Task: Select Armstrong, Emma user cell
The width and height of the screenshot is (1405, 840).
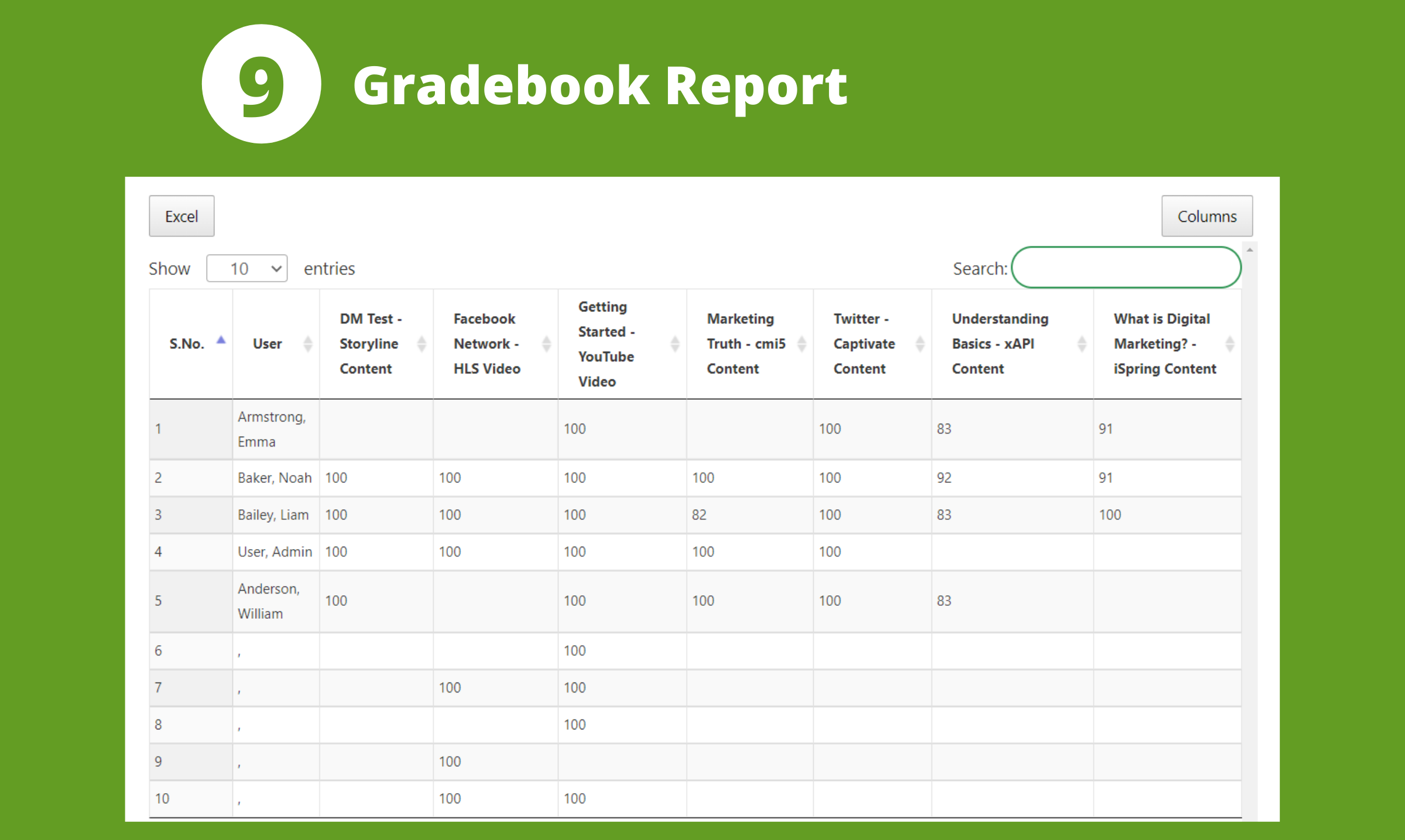Action: pyautogui.click(x=272, y=429)
